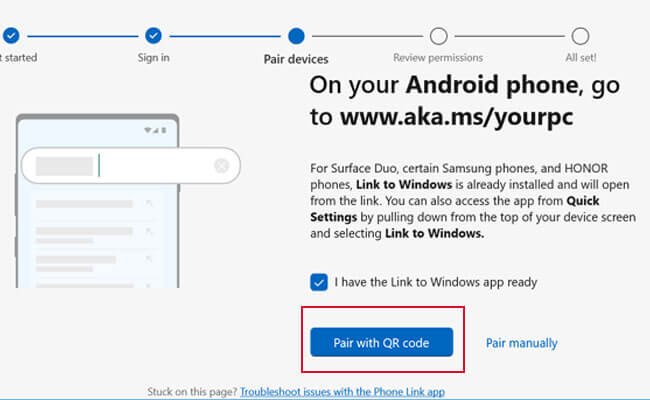Click the Pair with QR code button

(x=381, y=342)
